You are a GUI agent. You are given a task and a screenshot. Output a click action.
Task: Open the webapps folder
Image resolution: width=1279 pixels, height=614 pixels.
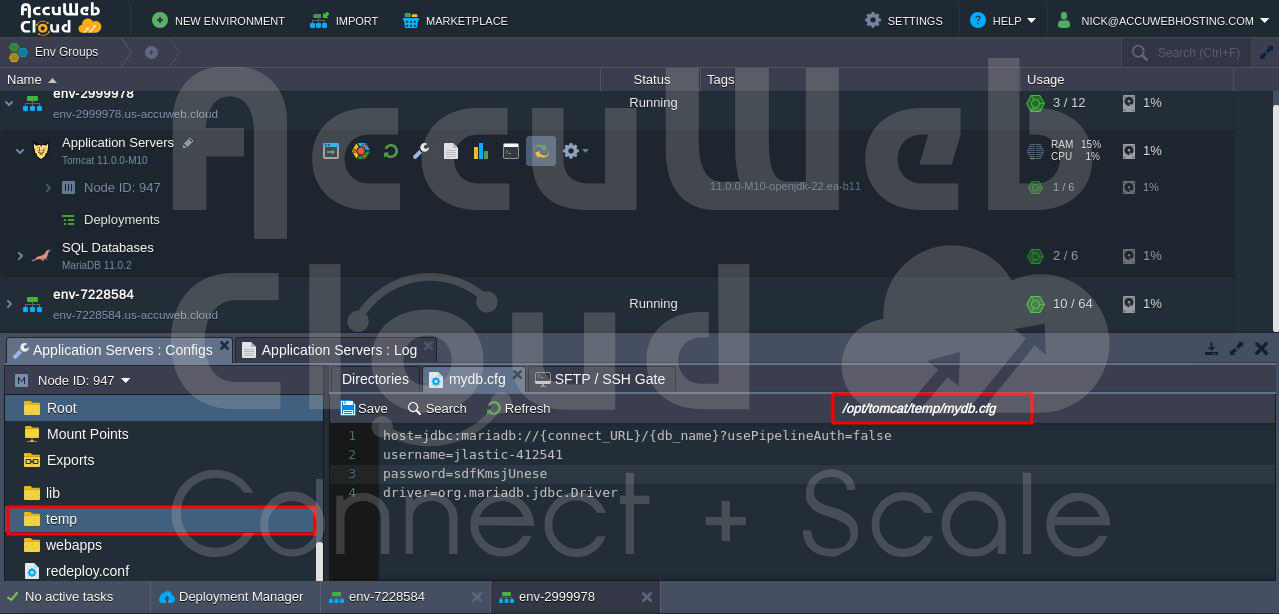pos(73,545)
